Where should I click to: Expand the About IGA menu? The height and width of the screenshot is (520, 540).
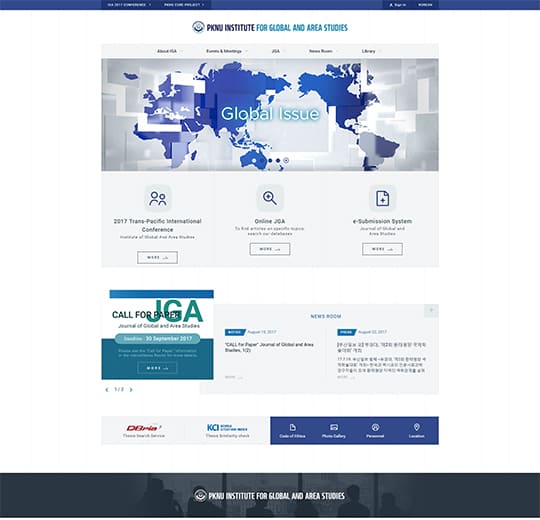pyautogui.click(x=167, y=51)
